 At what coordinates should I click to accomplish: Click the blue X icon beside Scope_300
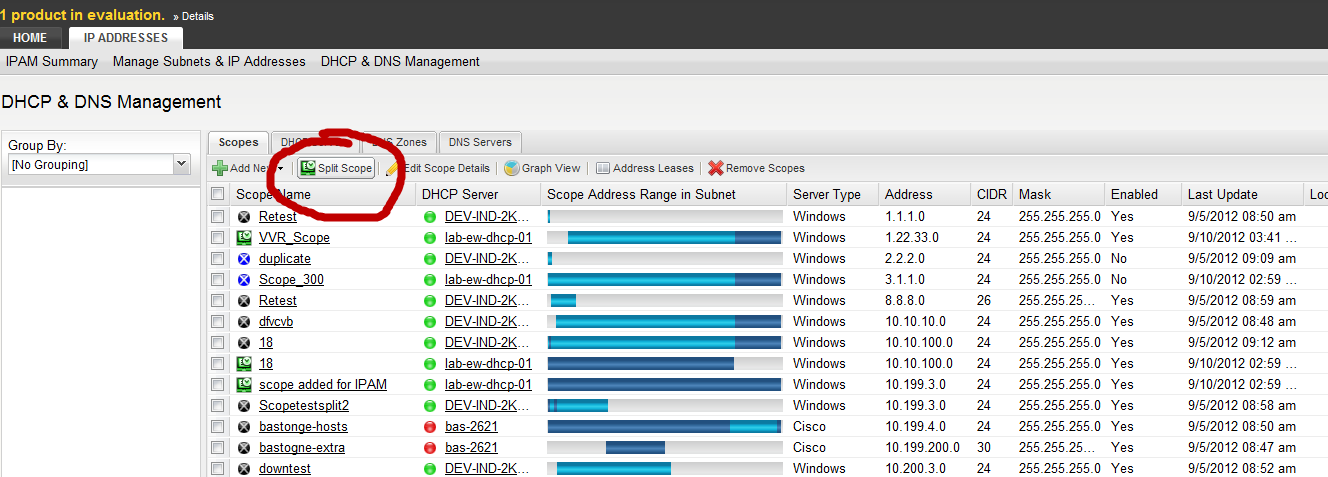[x=243, y=279]
